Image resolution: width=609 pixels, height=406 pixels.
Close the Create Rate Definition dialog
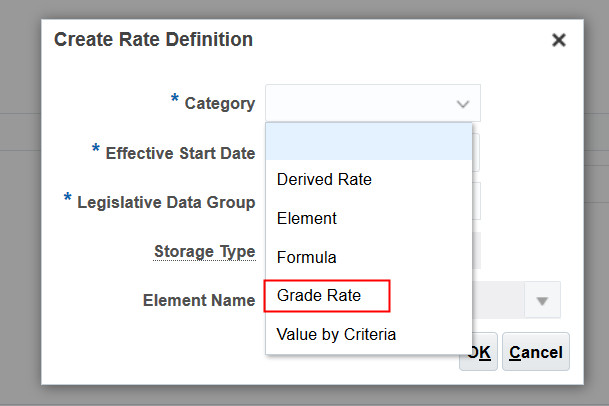click(559, 40)
